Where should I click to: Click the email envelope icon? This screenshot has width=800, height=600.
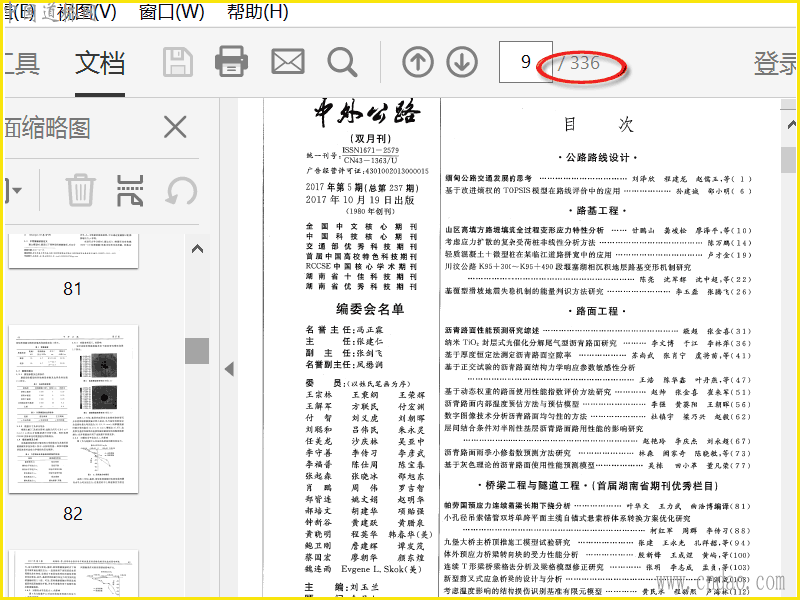tap(288, 62)
